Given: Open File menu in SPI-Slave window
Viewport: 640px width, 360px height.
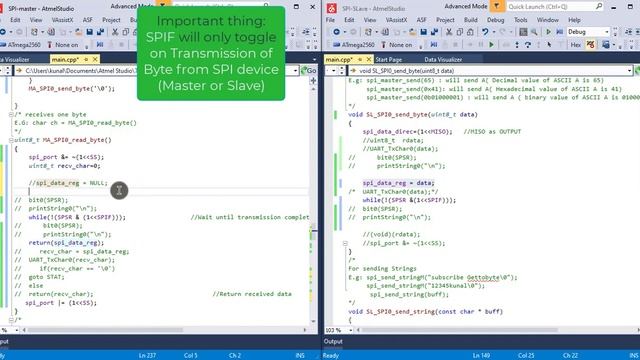Looking at the screenshot, I should (330, 20).
